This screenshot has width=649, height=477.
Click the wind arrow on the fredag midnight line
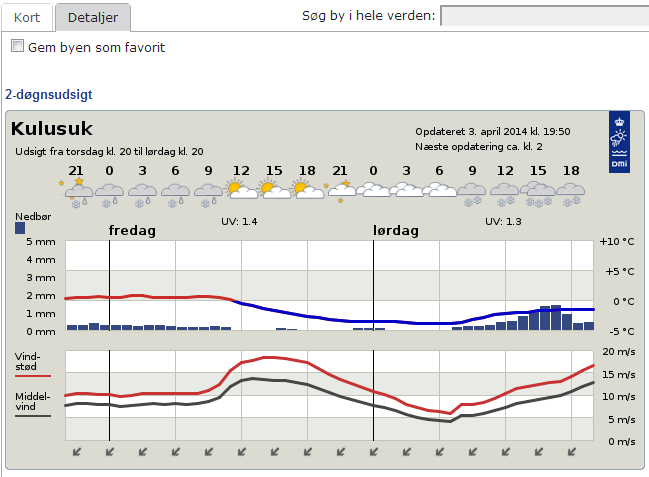click(109, 452)
